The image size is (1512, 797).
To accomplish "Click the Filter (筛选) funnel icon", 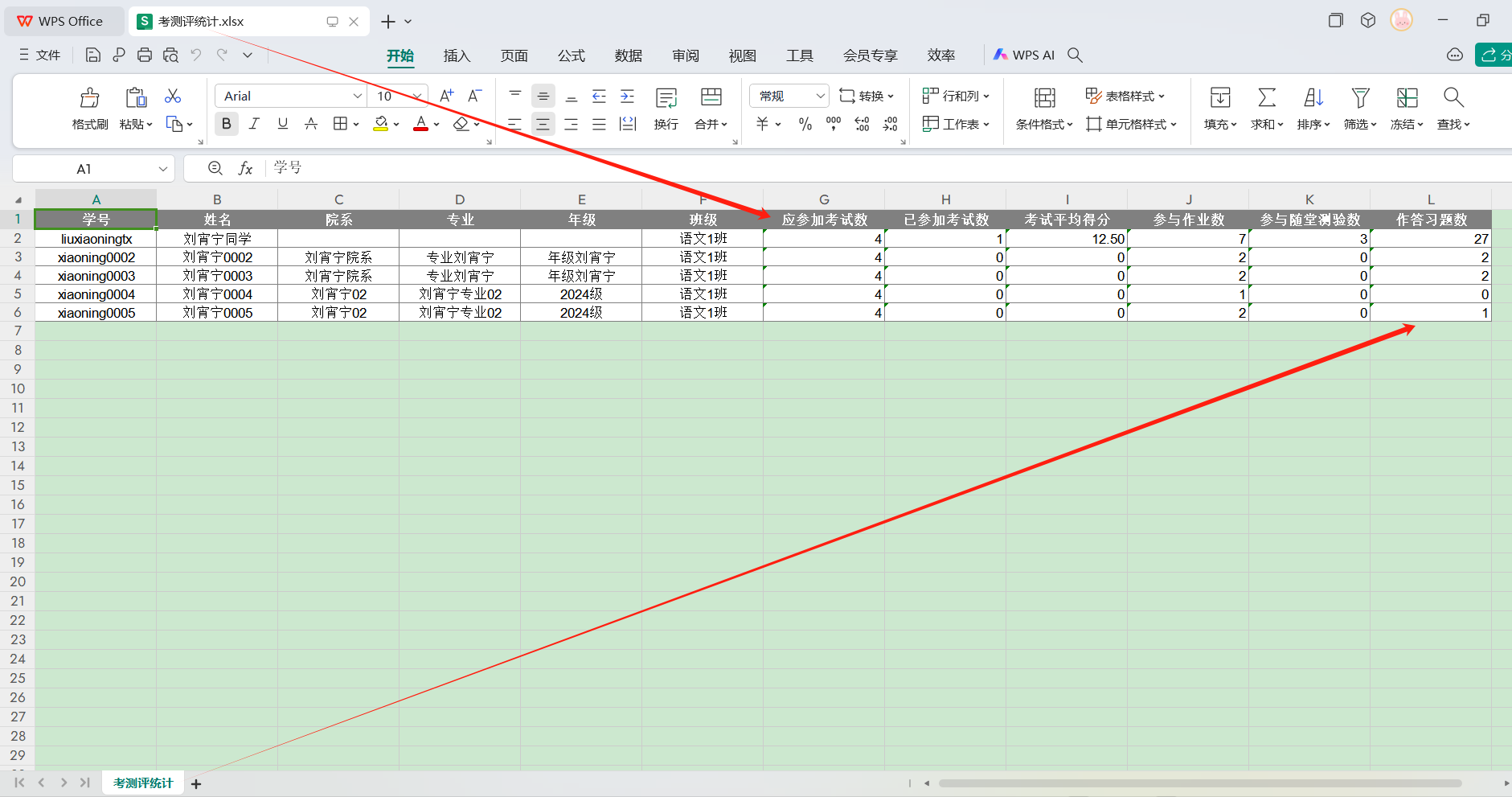I will [x=1360, y=98].
